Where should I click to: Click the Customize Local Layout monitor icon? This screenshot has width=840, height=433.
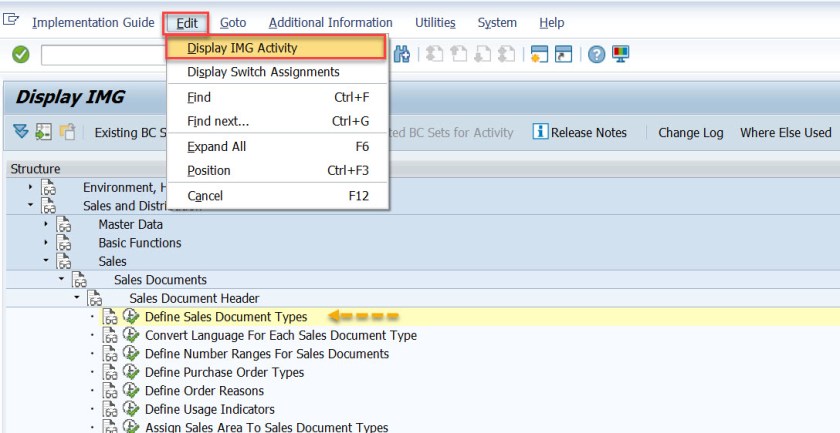(621, 54)
